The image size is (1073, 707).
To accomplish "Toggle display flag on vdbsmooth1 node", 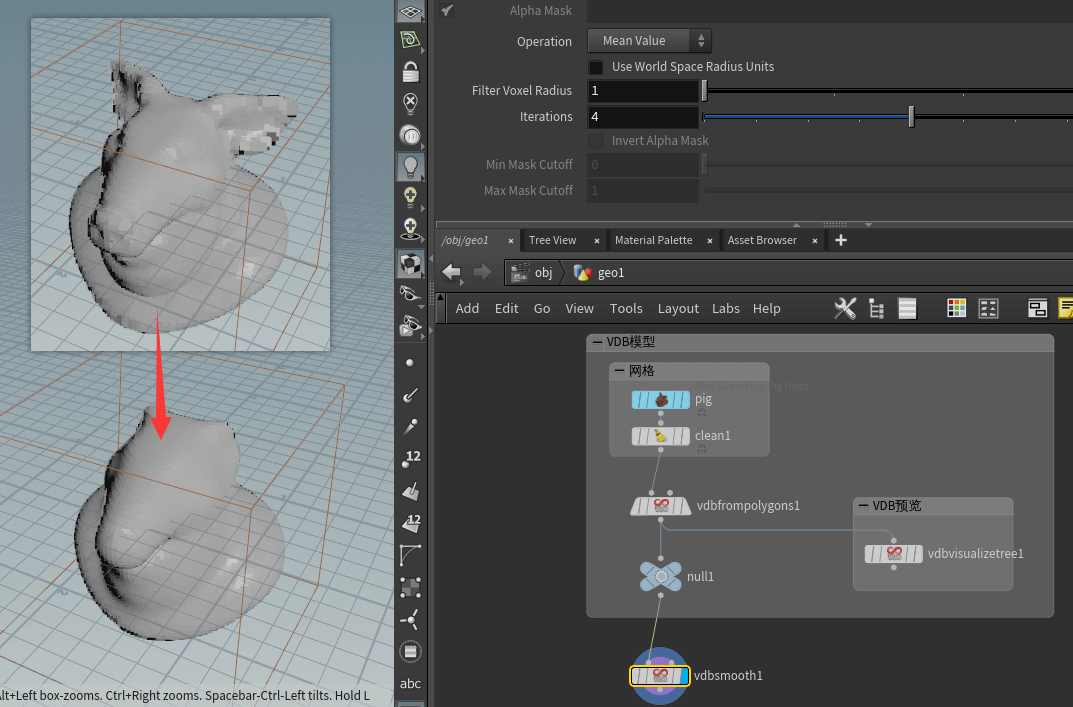I will click(682, 676).
